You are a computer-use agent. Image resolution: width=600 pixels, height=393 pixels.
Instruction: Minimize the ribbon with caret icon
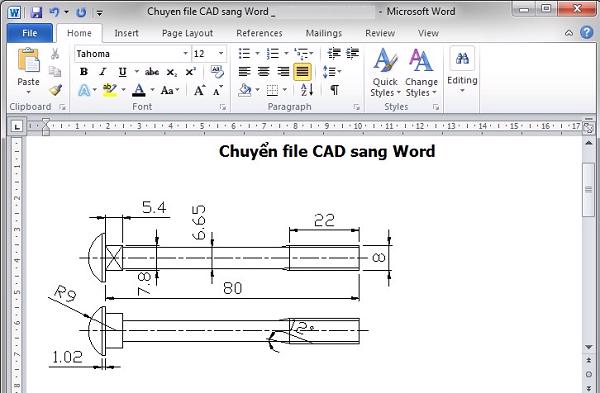click(569, 33)
